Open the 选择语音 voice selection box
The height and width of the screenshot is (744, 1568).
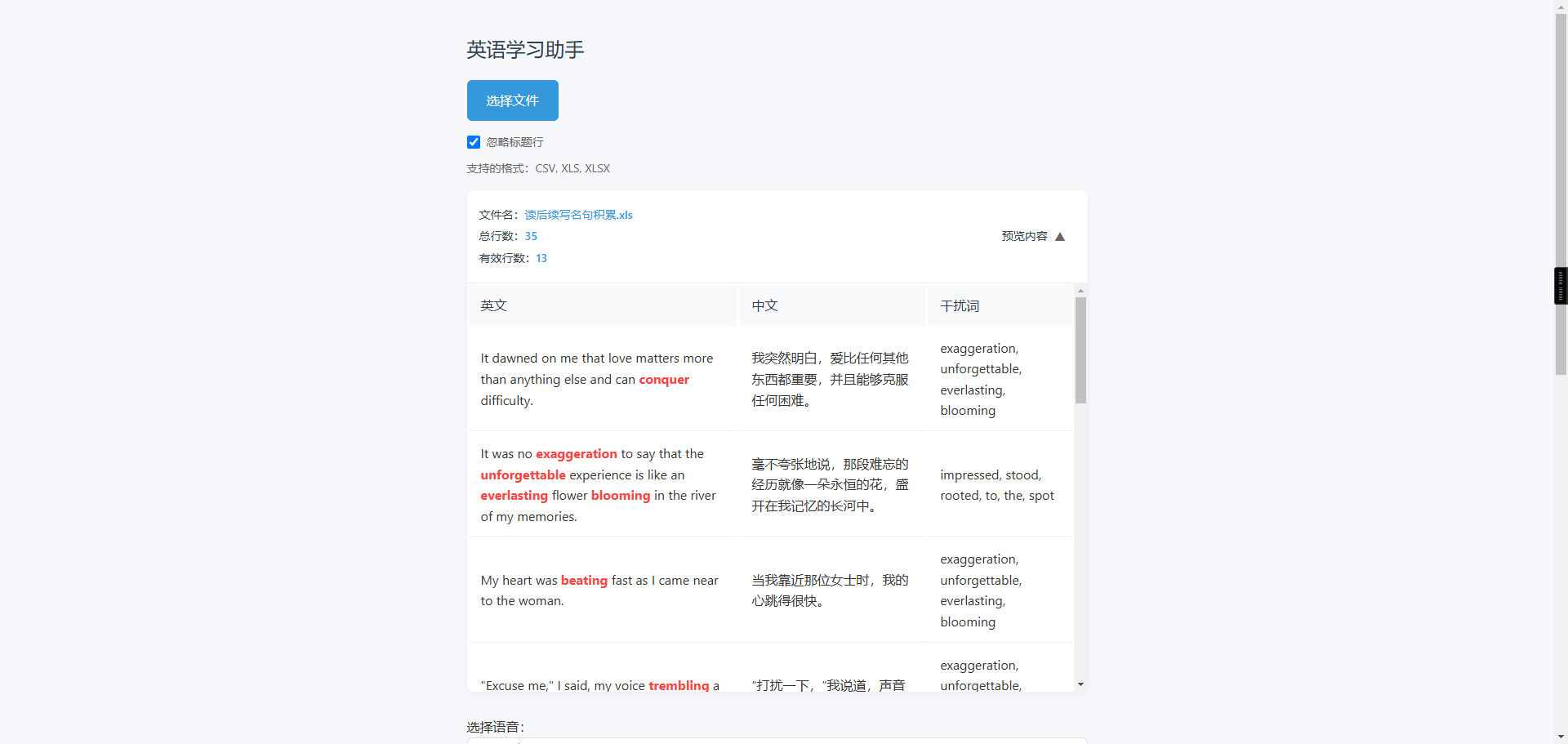click(x=777, y=740)
